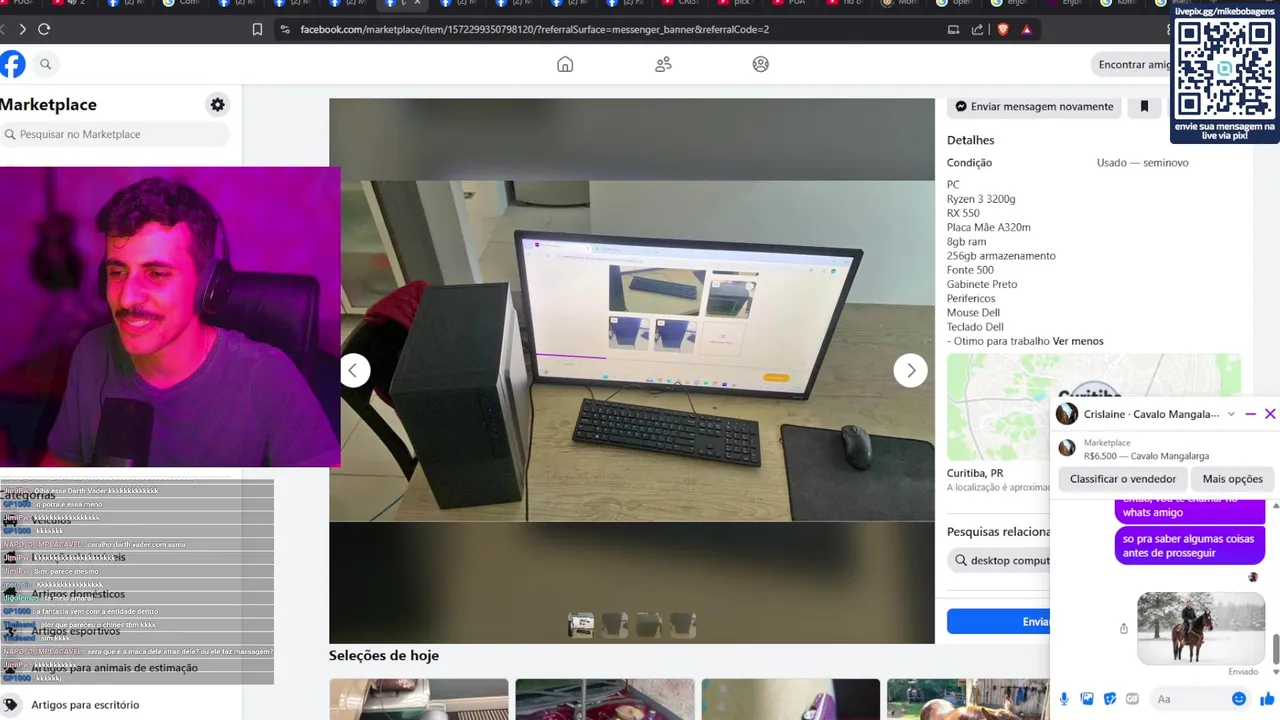Open Crislaine's chat profile picture
Viewport: 1280px width, 720px height.
pos(1067,414)
